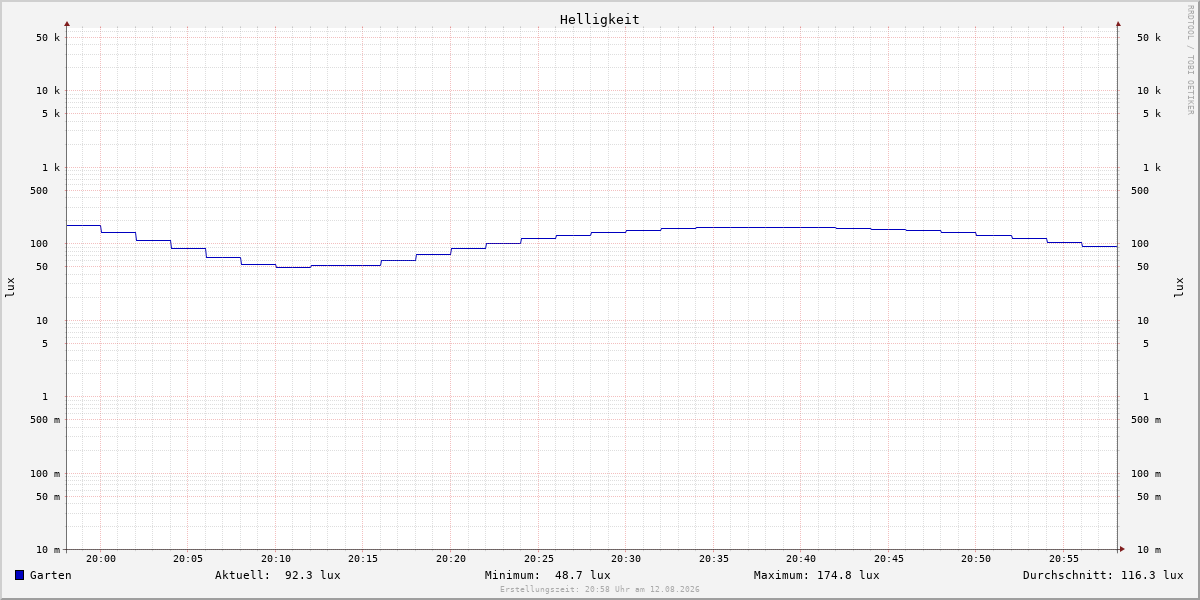
Task: Click the 20:15 time axis label
Action: (x=363, y=559)
